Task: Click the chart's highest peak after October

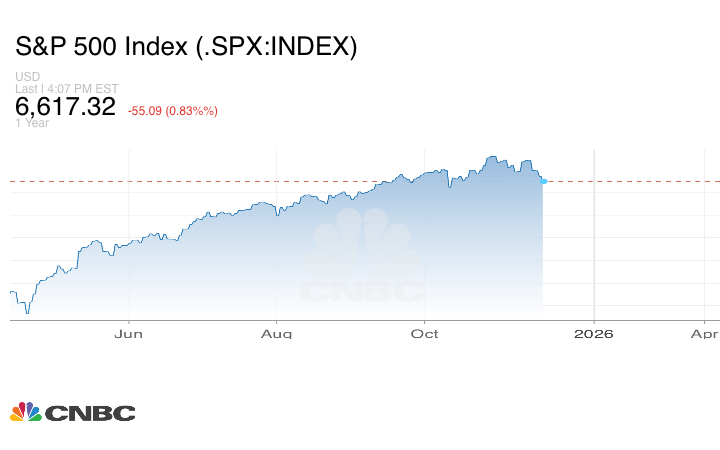Action: (491, 157)
